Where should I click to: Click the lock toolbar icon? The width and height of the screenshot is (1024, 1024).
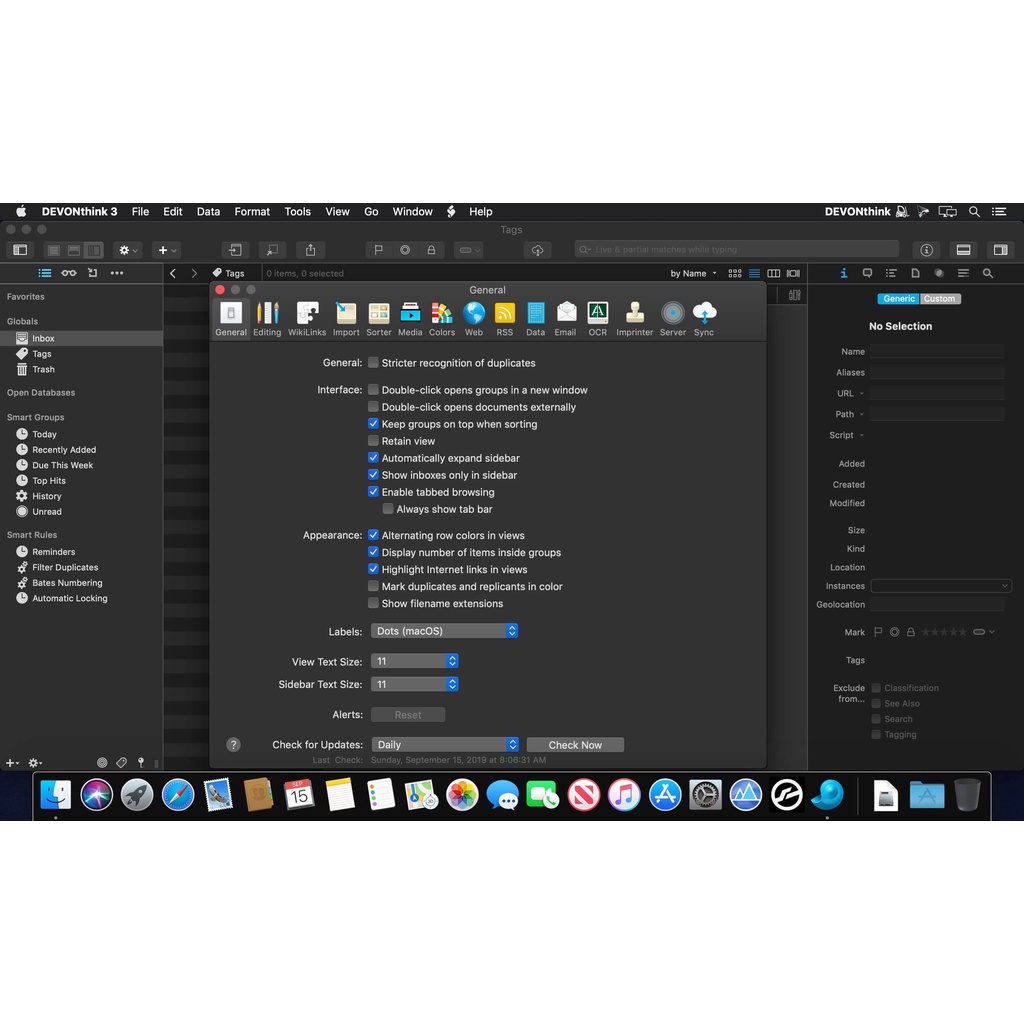431,249
